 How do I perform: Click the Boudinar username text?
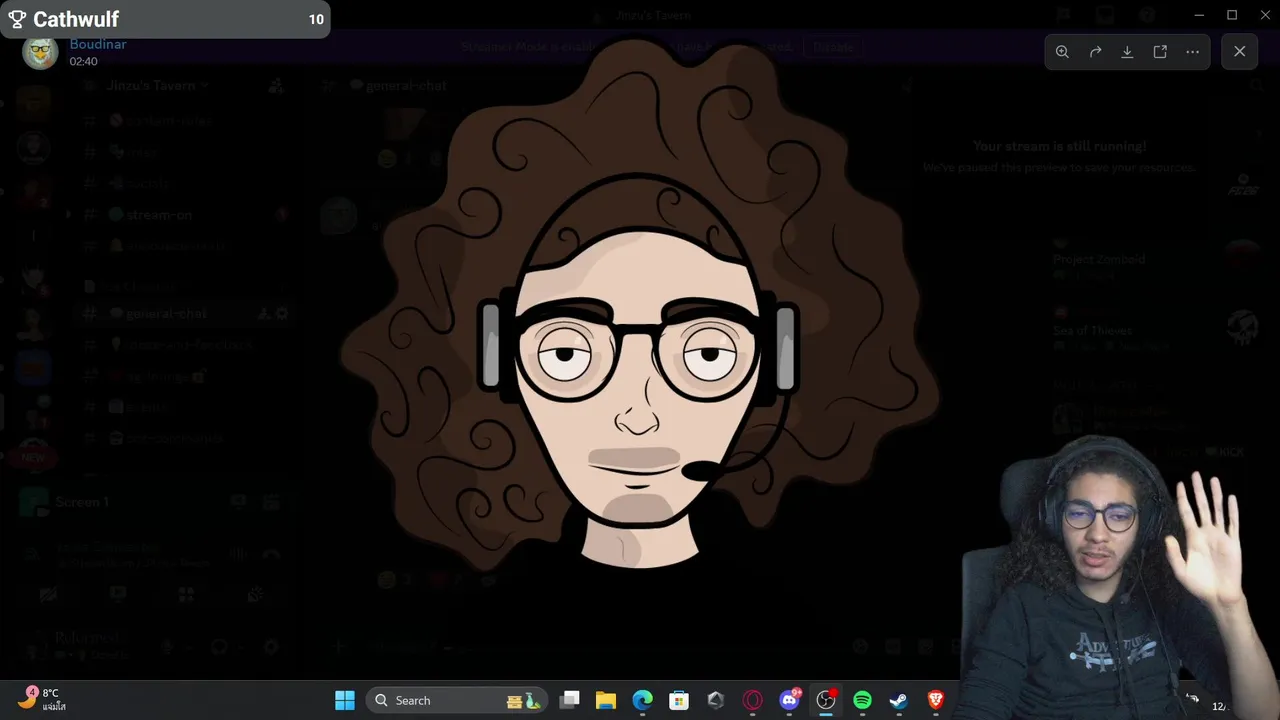tap(98, 44)
